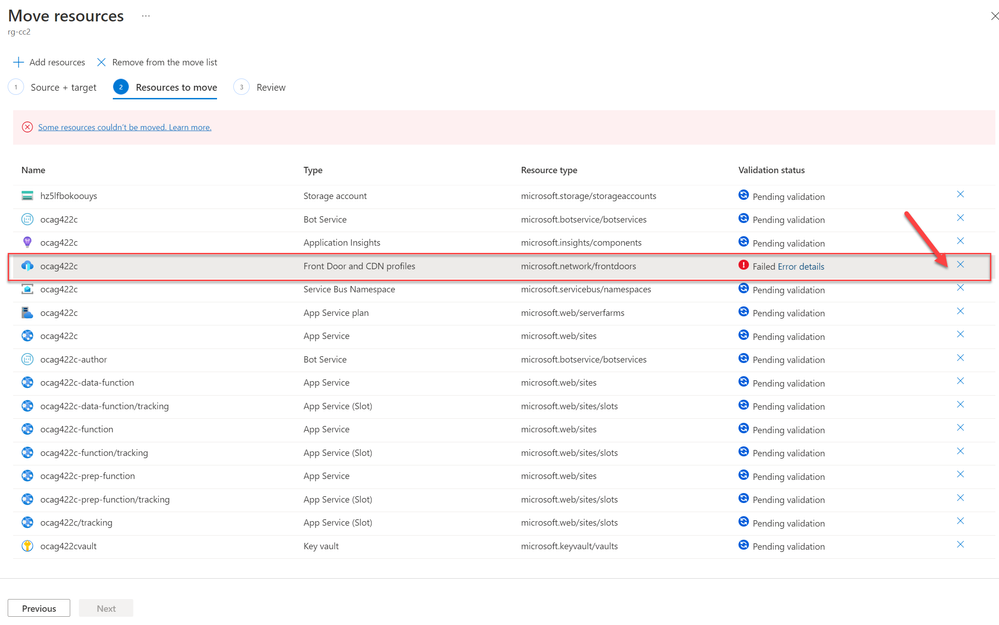Viewport: 999px width, 625px height.
Task: Click the 'Application Insights' type cell
Action: click(x=341, y=243)
